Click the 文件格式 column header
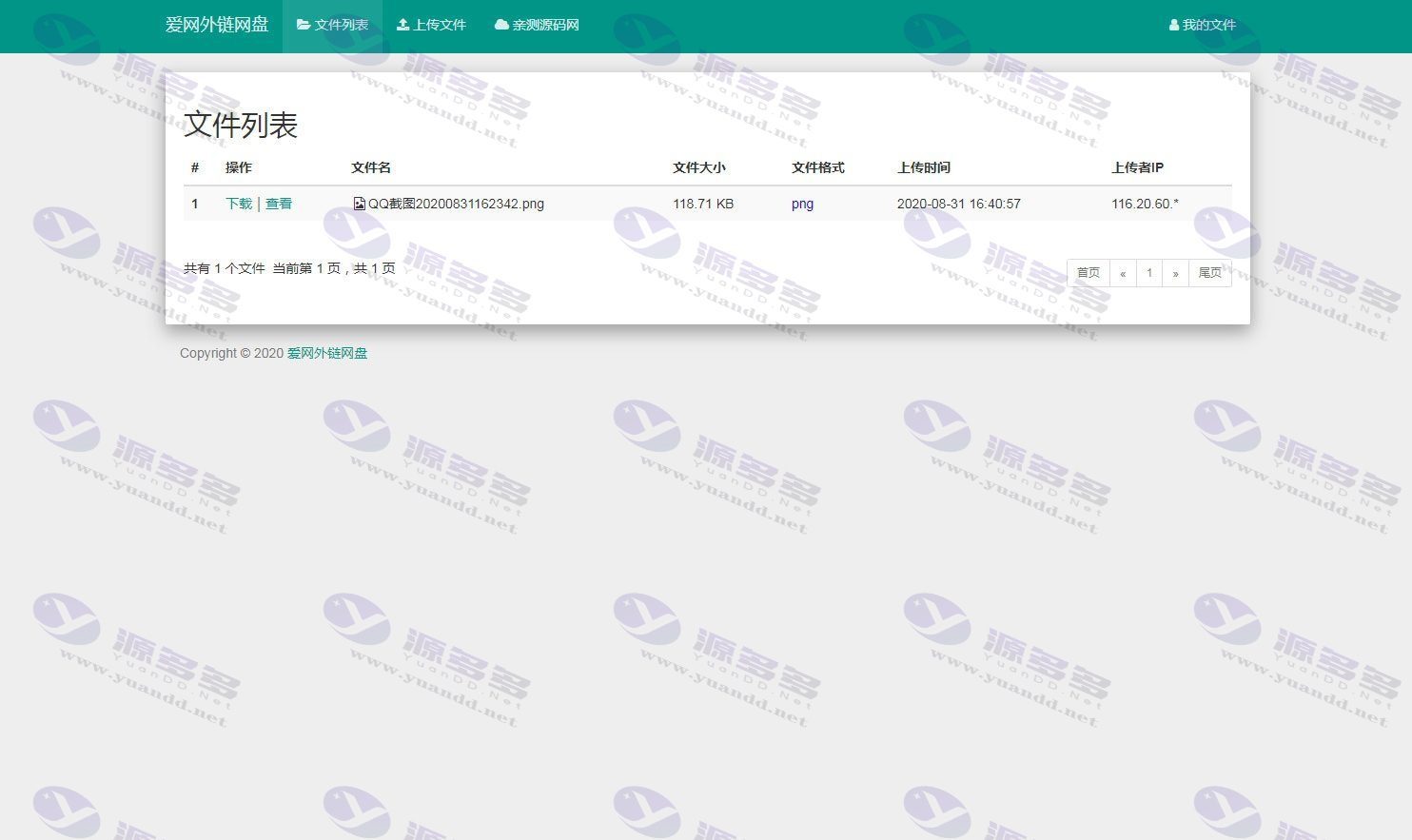1412x840 pixels. tap(818, 167)
